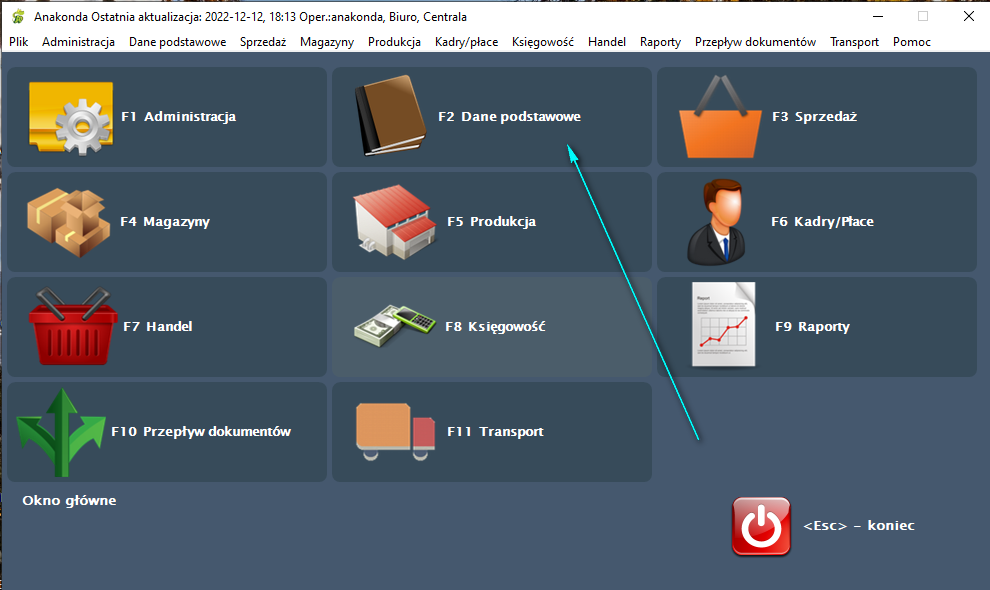Open the Transport menu in menu bar
990x590 pixels.
854,42
